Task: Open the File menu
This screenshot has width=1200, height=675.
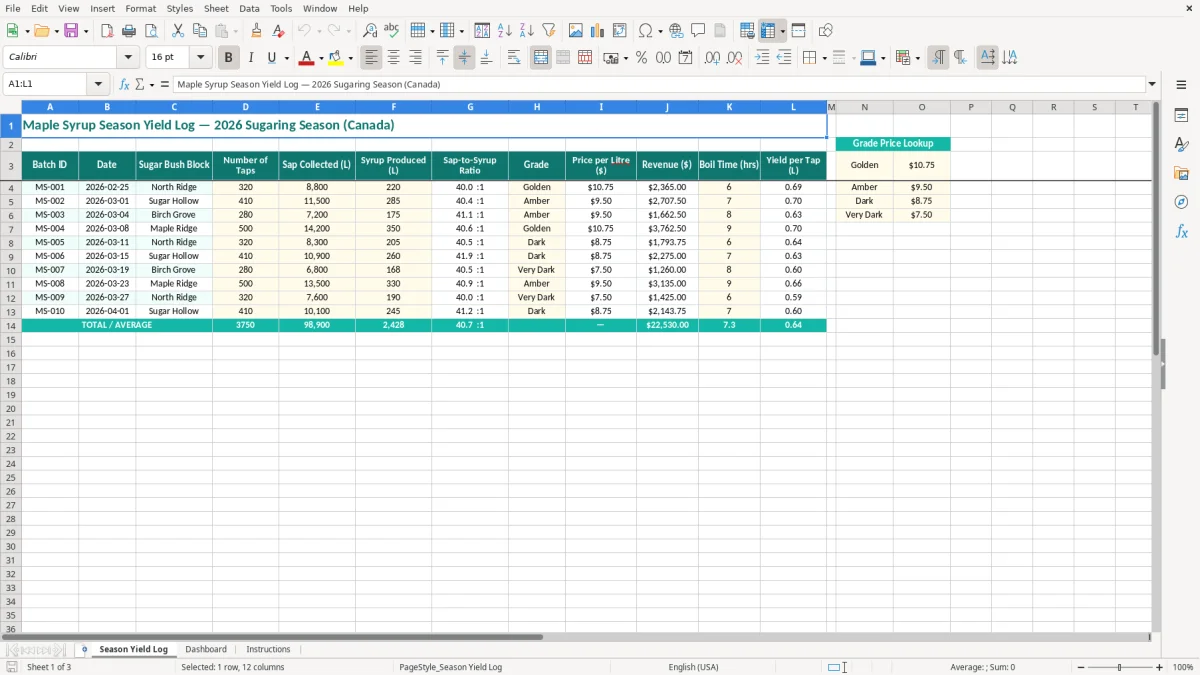Action: [x=13, y=8]
